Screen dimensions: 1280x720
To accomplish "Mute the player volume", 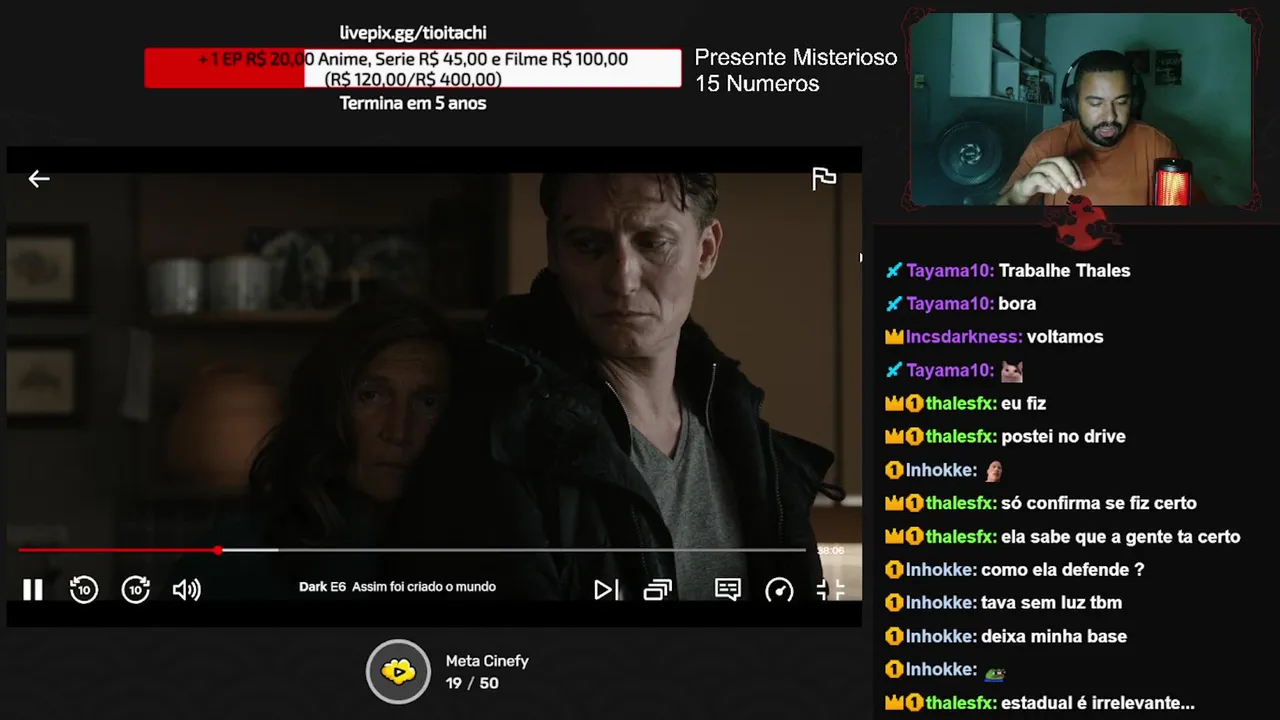I will click(x=187, y=590).
